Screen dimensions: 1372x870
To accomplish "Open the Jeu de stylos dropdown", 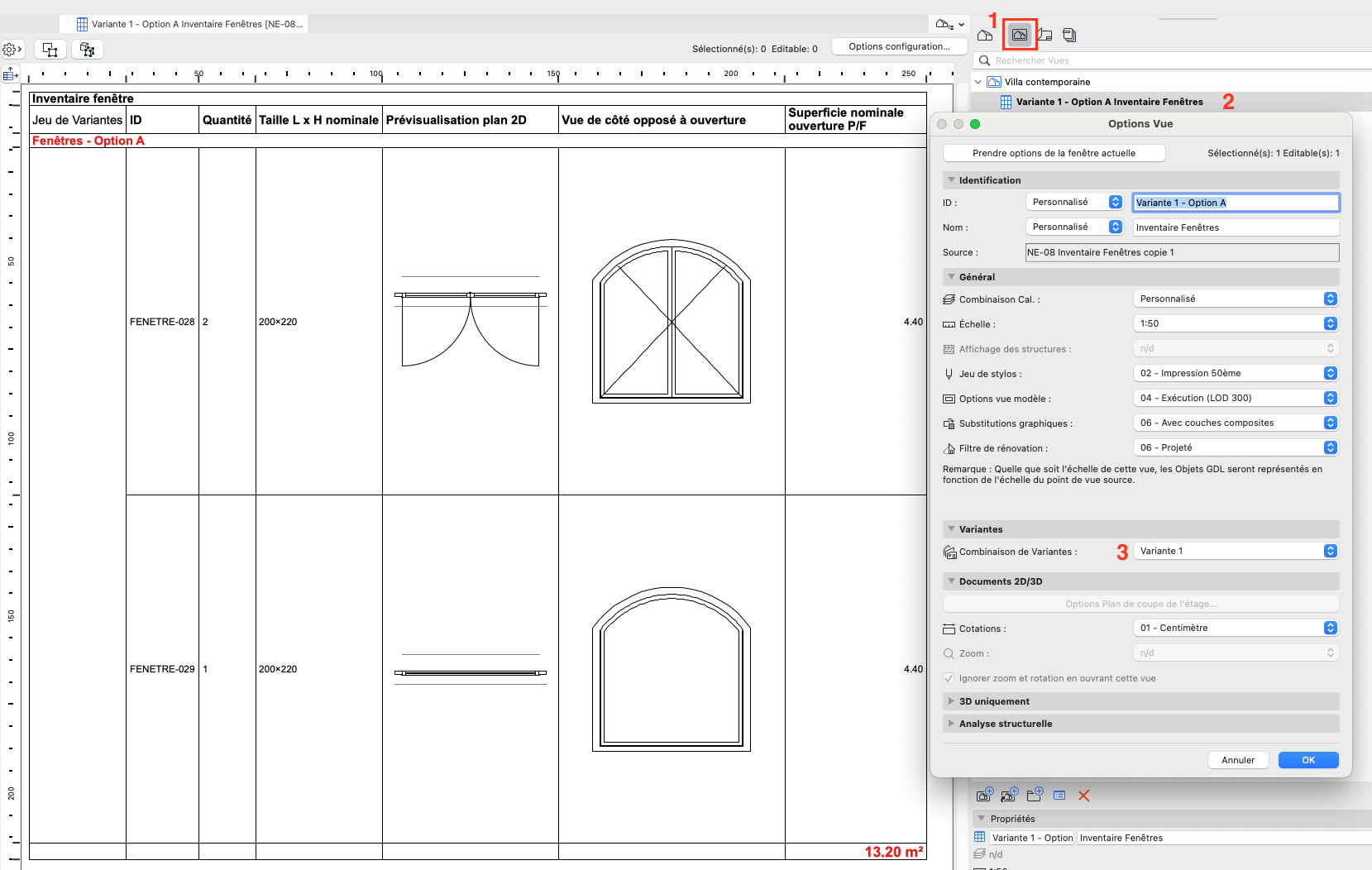I will 1236,373.
